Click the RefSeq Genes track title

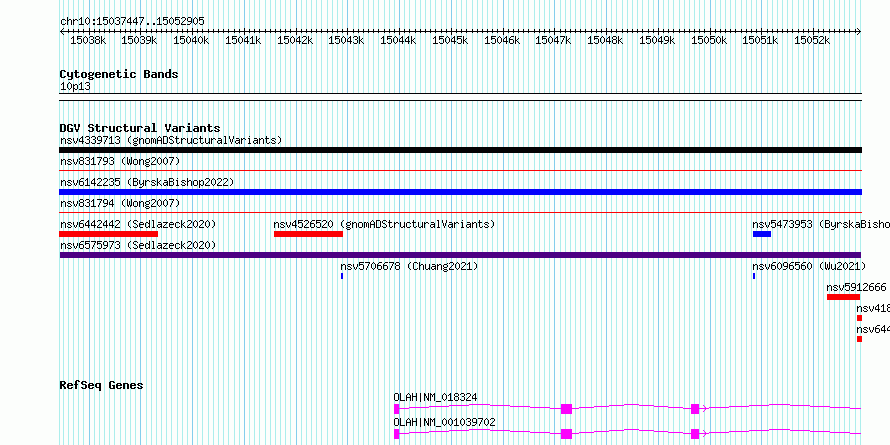click(101, 385)
